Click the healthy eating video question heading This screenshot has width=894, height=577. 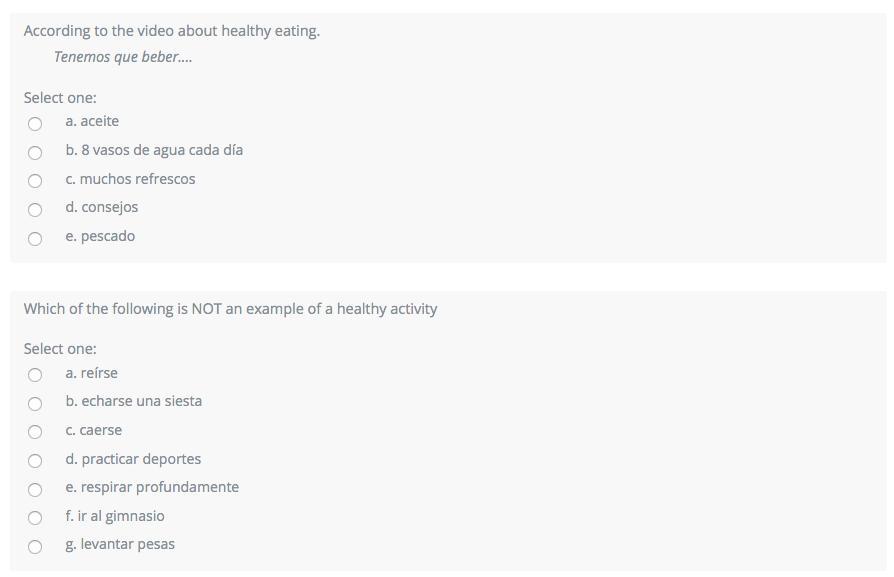172,31
